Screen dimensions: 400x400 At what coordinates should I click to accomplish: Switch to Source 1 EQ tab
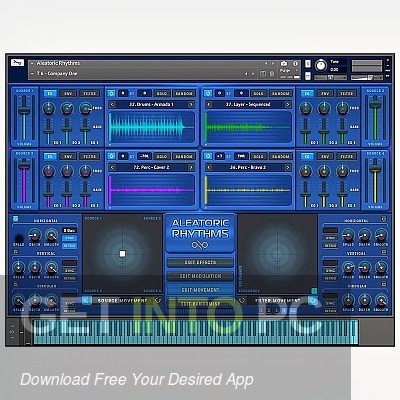click(50, 94)
